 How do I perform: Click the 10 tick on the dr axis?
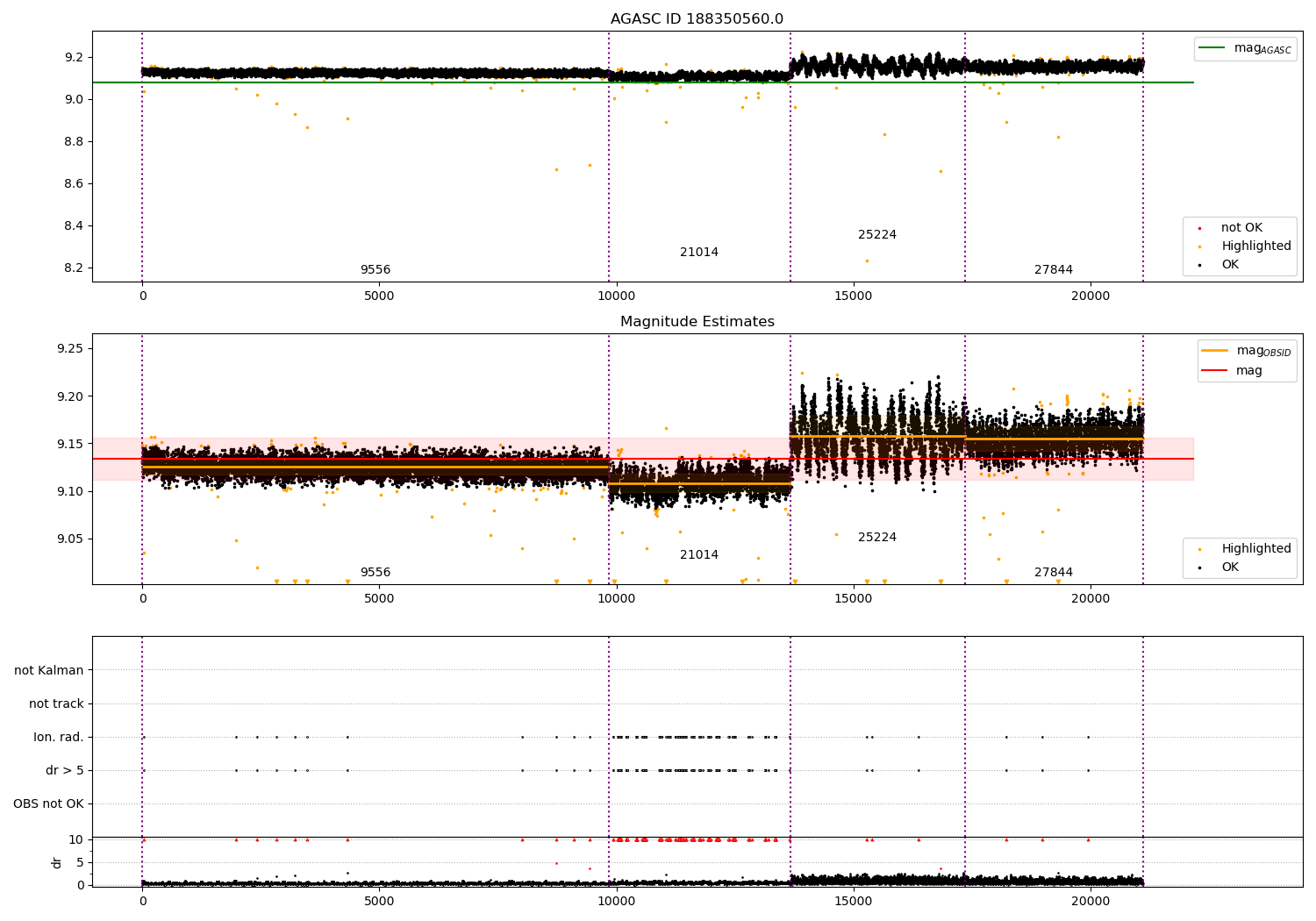pos(77,839)
